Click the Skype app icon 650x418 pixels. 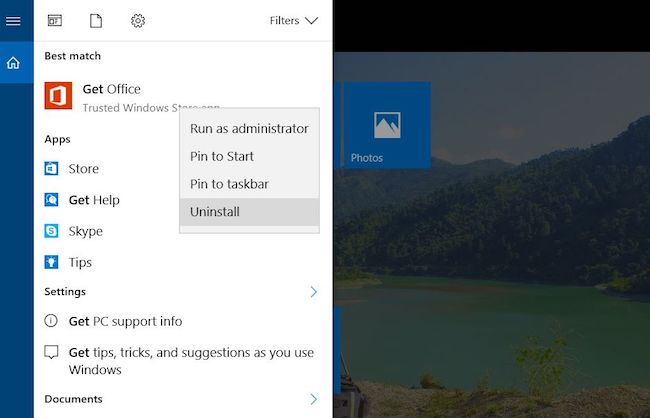point(51,231)
